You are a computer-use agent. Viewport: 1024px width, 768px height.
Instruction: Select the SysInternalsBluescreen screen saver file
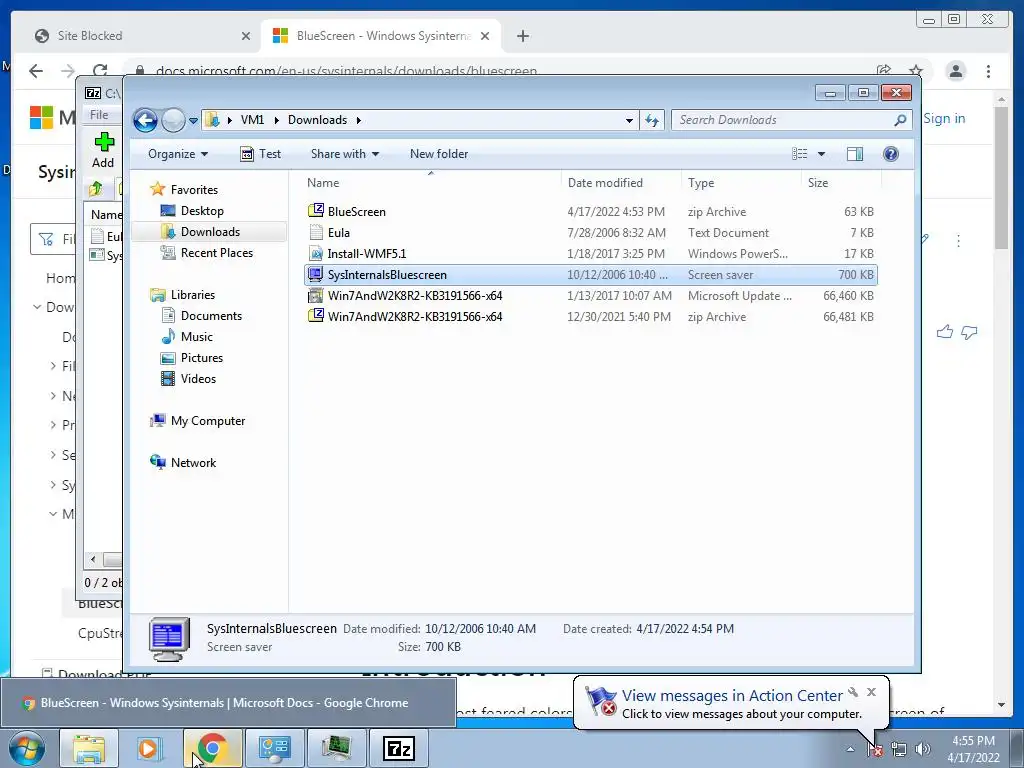pyautogui.click(x=590, y=275)
